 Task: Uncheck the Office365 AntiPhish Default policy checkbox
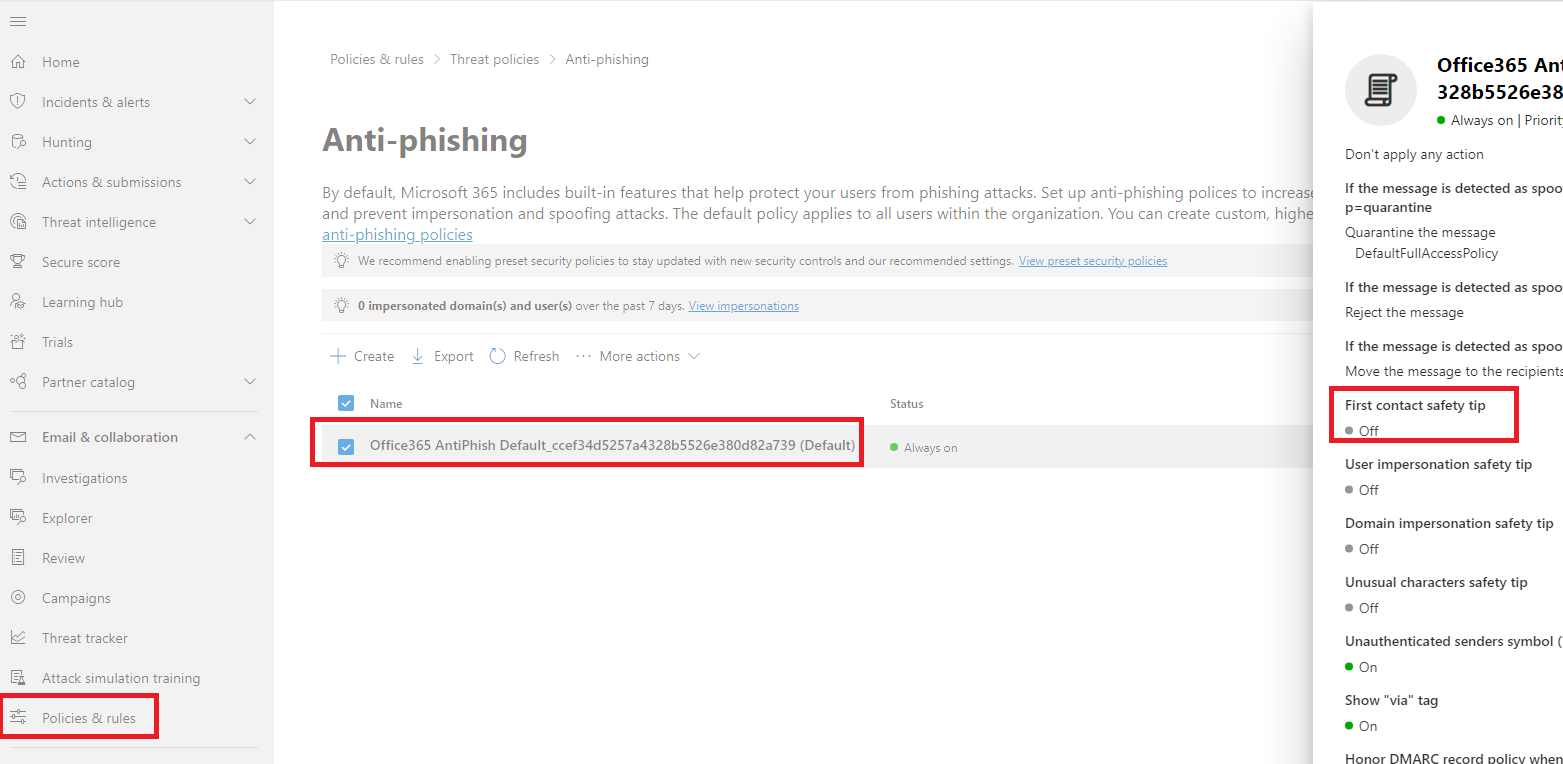point(346,446)
